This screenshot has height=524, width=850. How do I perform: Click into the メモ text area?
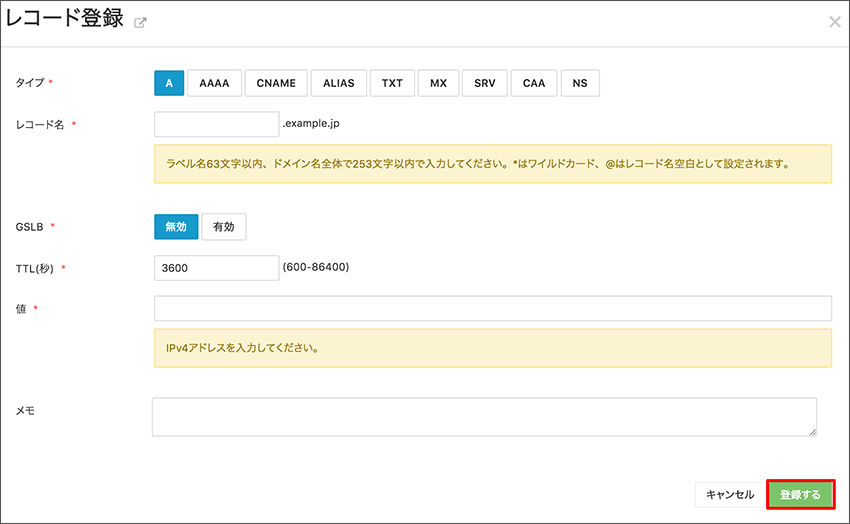tap(484, 417)
